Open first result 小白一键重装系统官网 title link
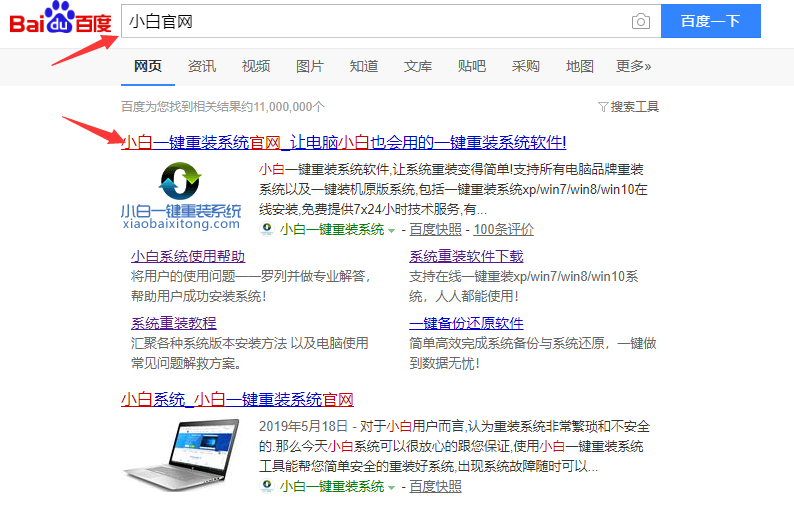The height and width of the screenshot is (514, 794). (343, 142)
